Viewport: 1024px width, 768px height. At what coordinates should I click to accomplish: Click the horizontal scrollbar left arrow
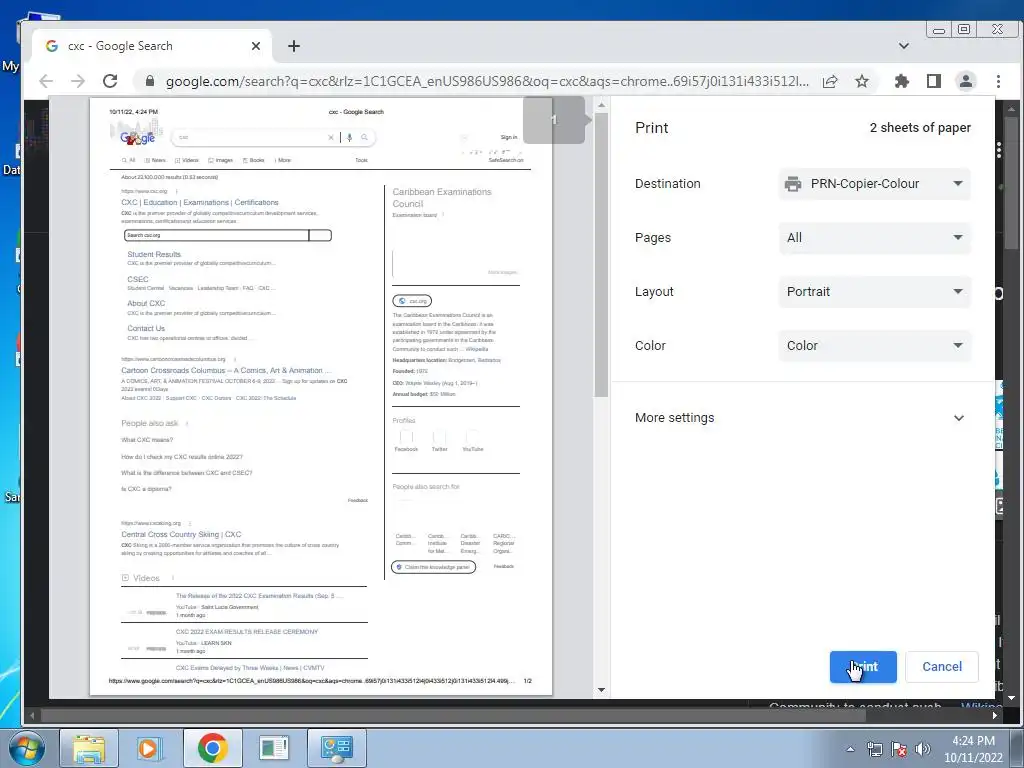(31, 716)
